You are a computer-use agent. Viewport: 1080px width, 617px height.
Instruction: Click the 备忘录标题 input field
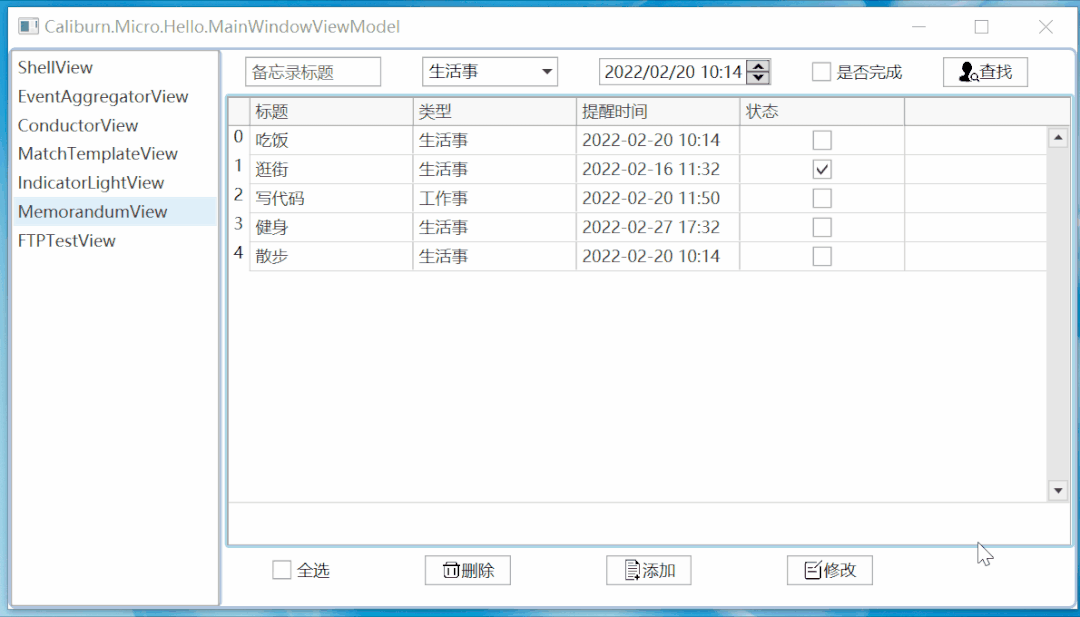tap(313, 72)
